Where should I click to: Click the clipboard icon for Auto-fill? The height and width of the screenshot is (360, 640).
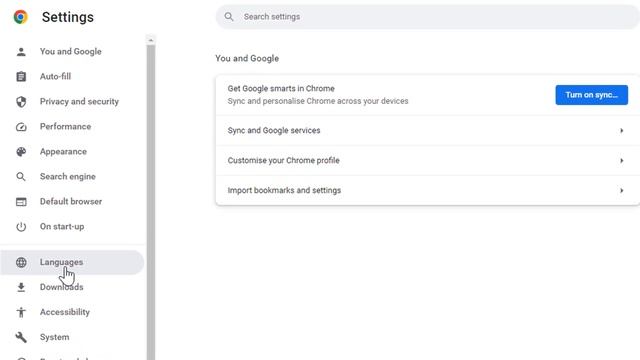(x=21, y=77)
